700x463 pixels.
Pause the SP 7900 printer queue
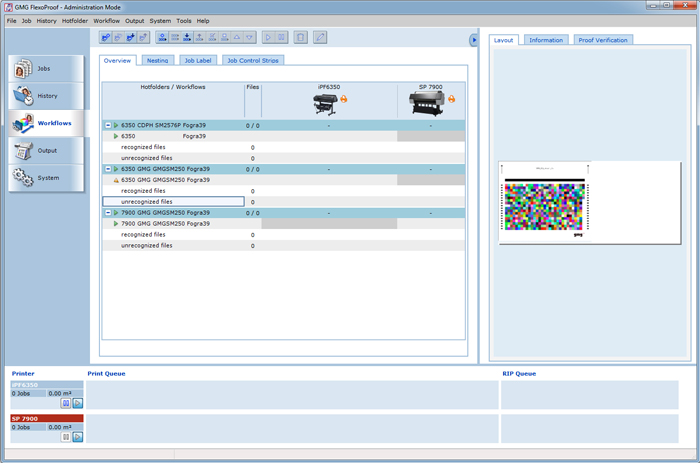click(66, 437)
